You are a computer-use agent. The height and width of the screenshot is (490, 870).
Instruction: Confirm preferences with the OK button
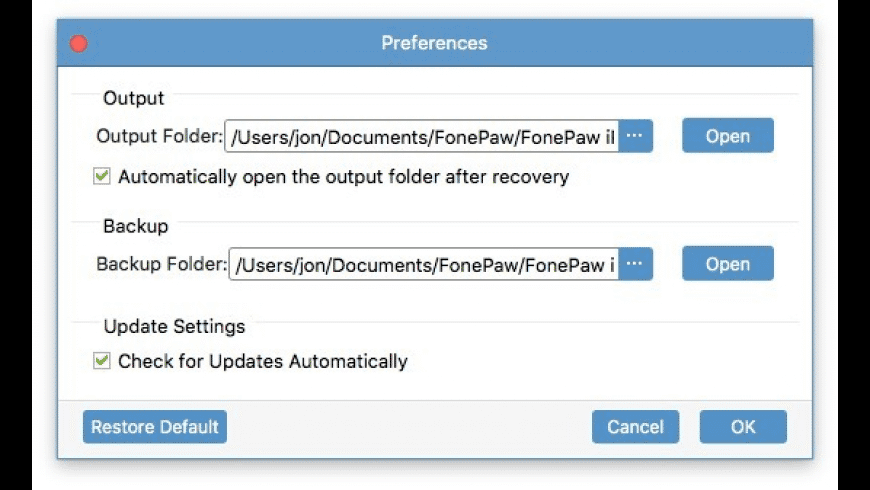[x=743, y=427]
